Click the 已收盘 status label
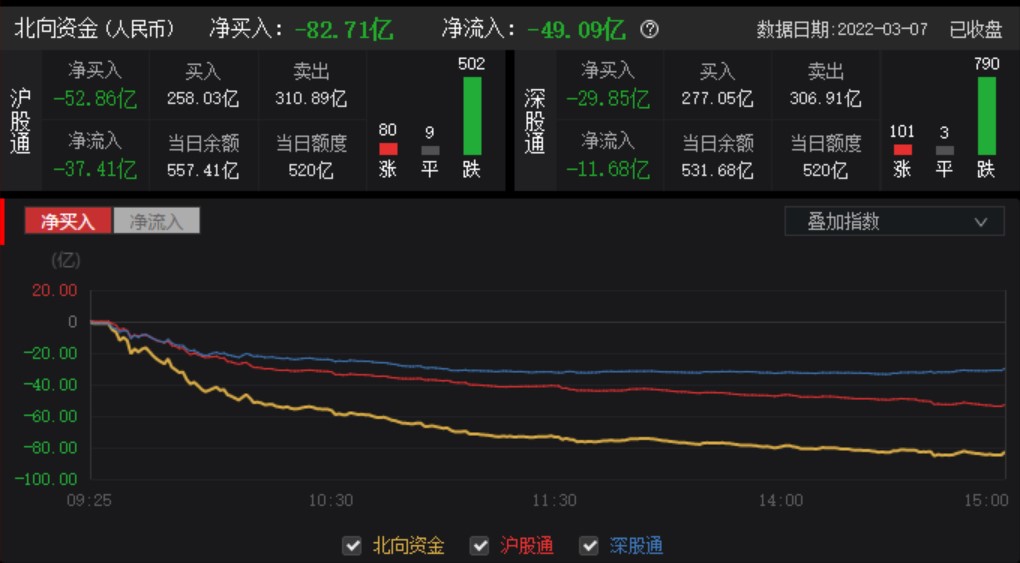 [975, 29]
